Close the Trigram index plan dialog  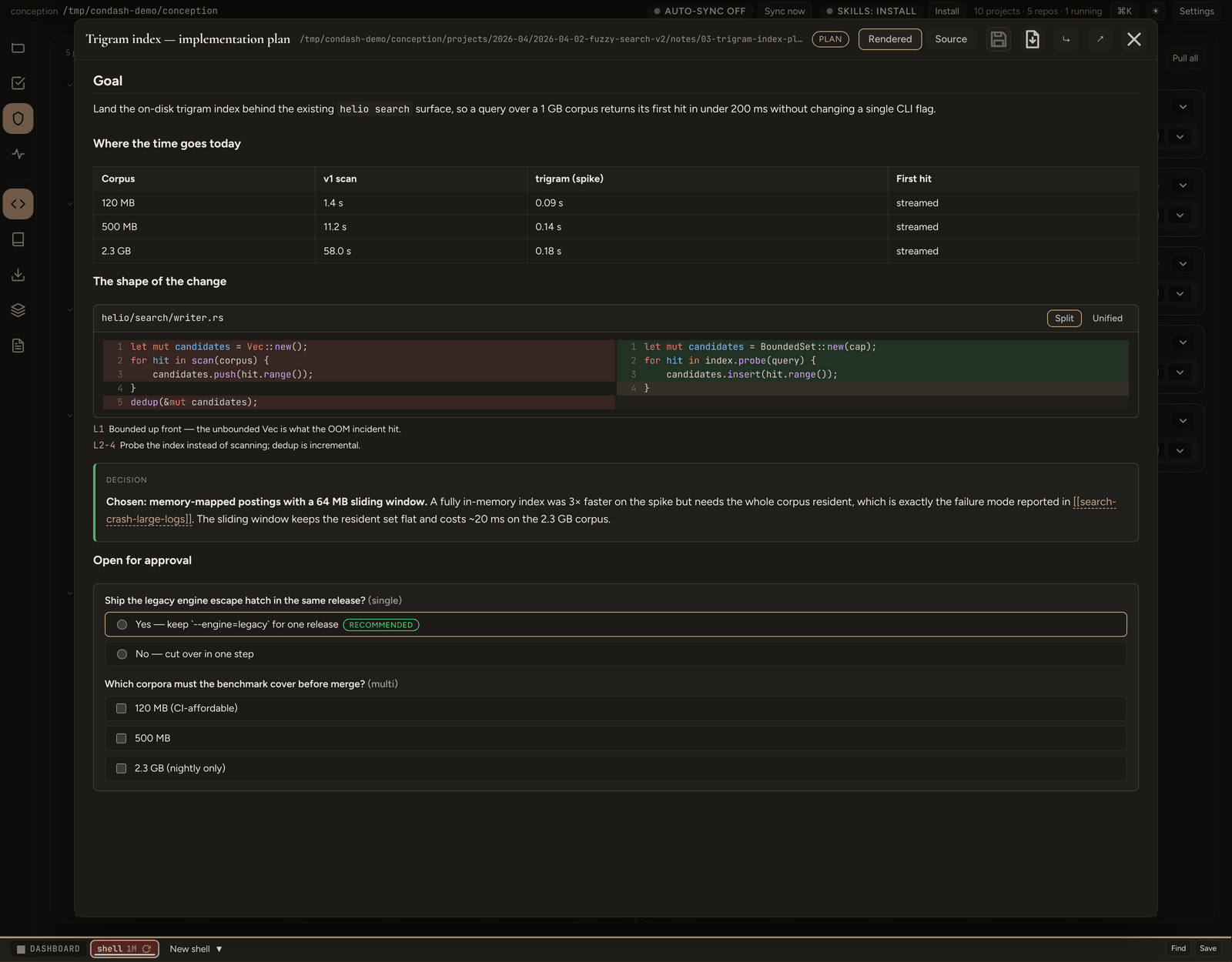[x=1134, y=39]
